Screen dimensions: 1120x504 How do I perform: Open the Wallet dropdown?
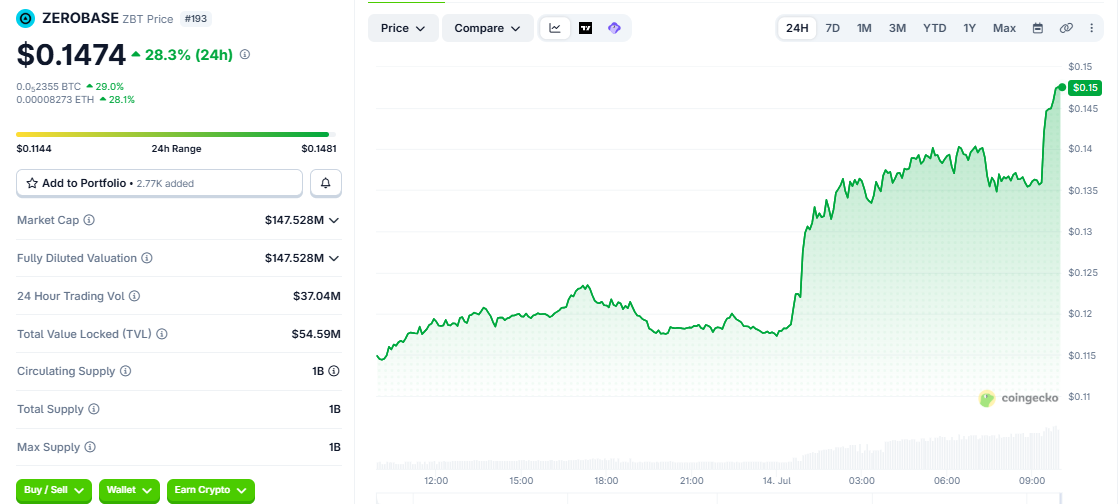click(129, 490)
